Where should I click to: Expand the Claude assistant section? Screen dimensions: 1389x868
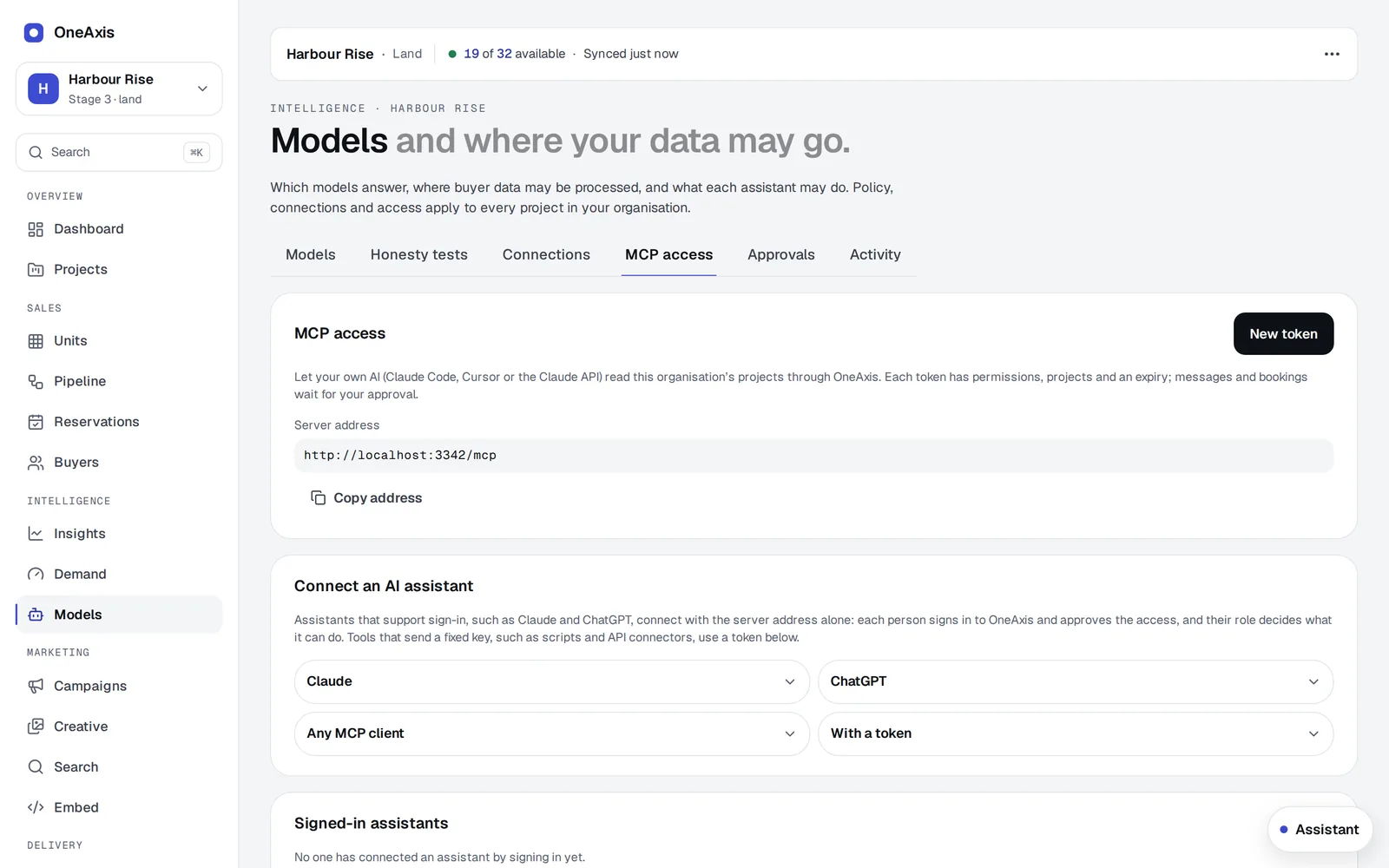click(551, 682)
